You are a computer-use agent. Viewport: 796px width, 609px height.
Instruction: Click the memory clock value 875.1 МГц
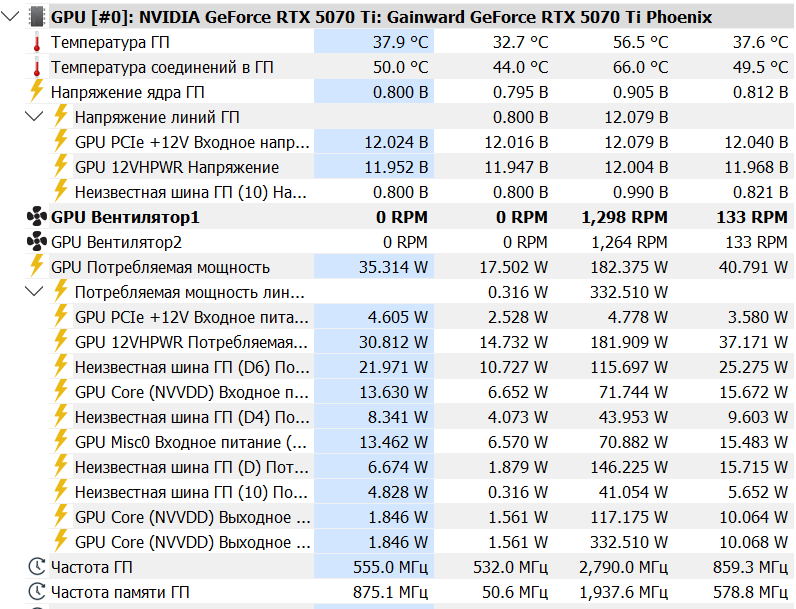click(391, 592)
